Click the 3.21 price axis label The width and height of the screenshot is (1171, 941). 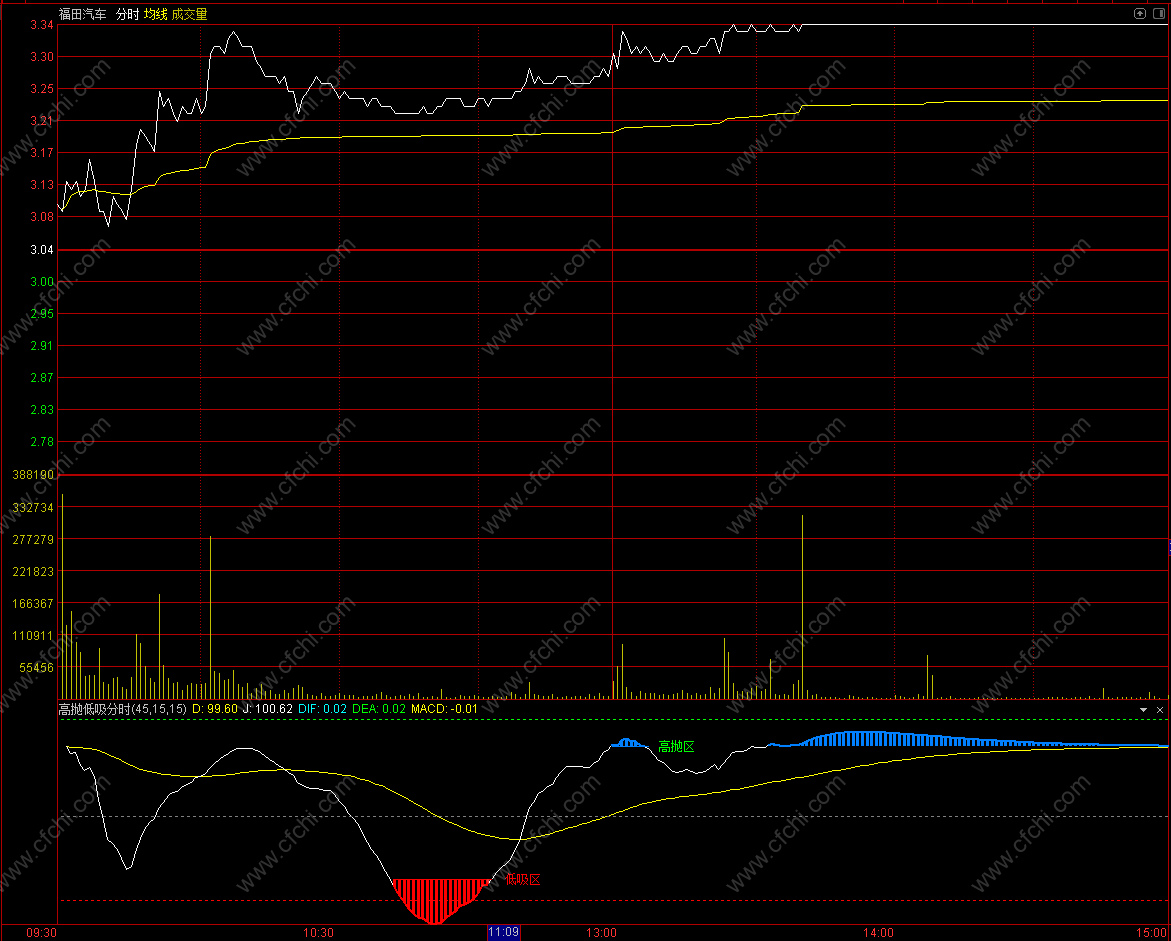[42, 121]
